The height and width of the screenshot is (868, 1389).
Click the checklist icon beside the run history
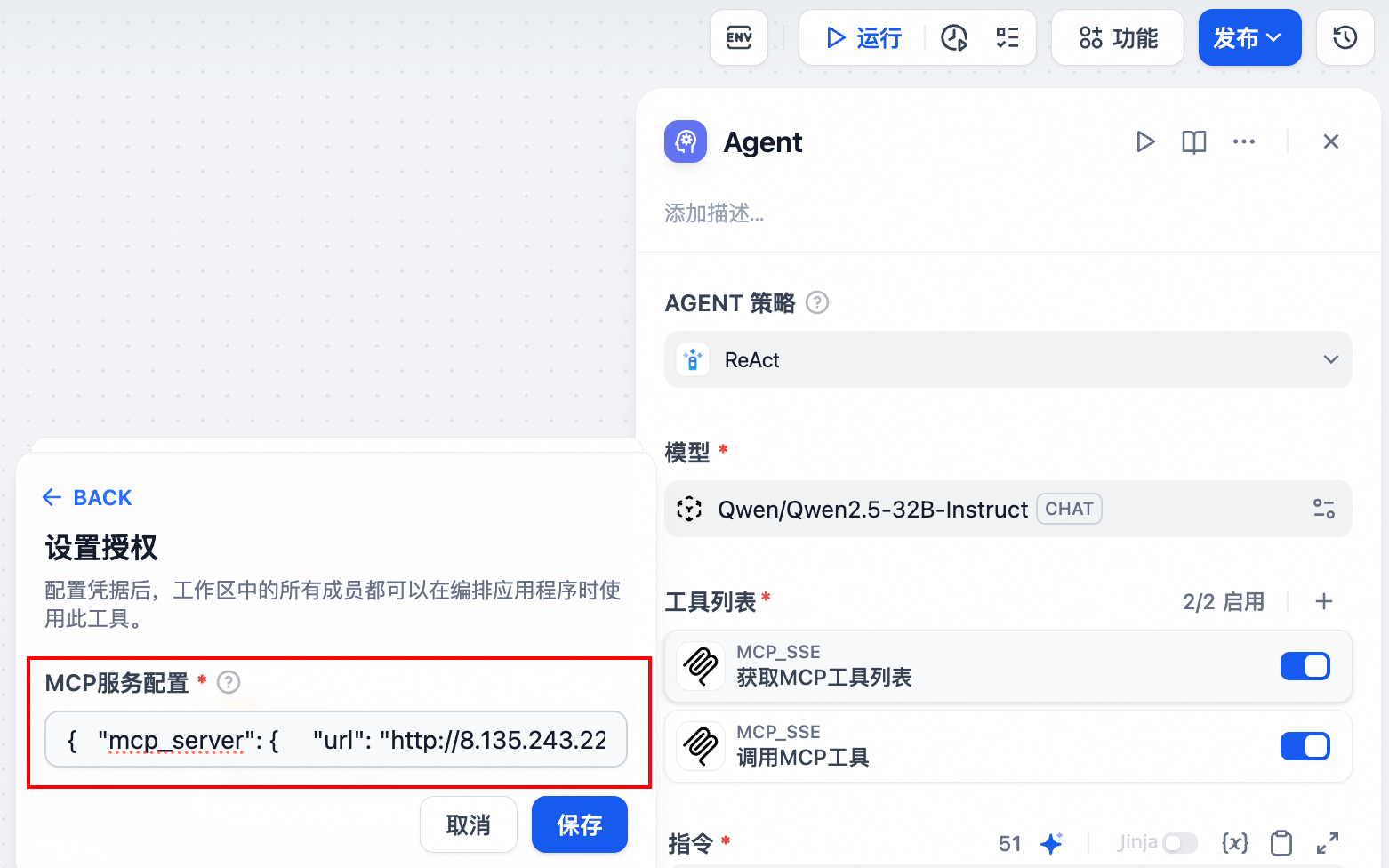pyautogui.click(x=1008, y=37)
